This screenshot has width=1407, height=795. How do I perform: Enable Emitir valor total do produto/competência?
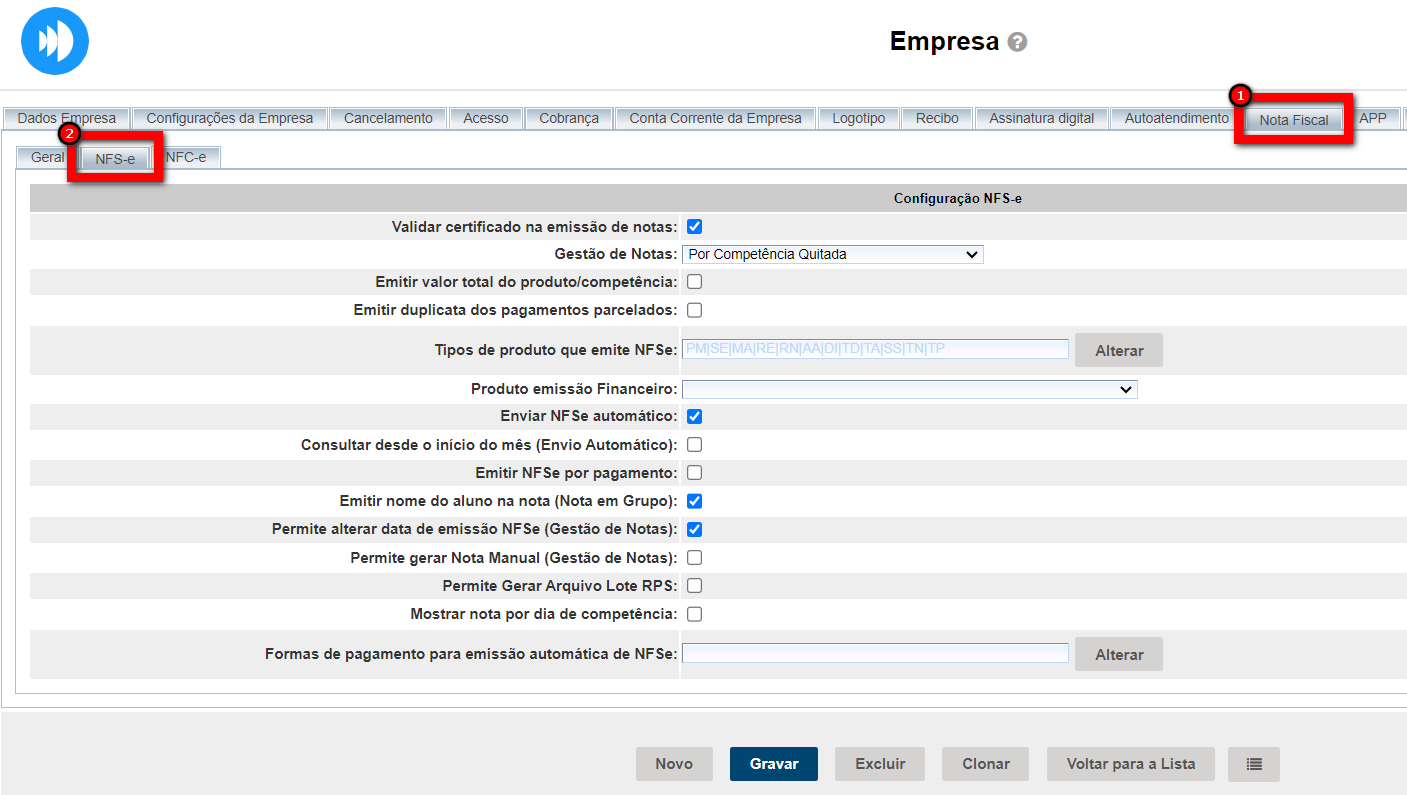pos(694,282)
